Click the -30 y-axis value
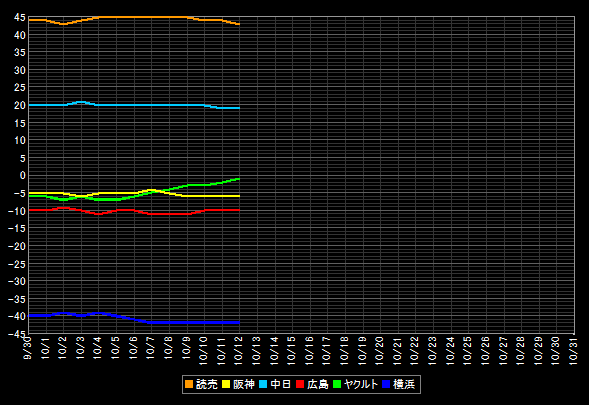This screenshot has width=589, height=405. click(17, 281)
